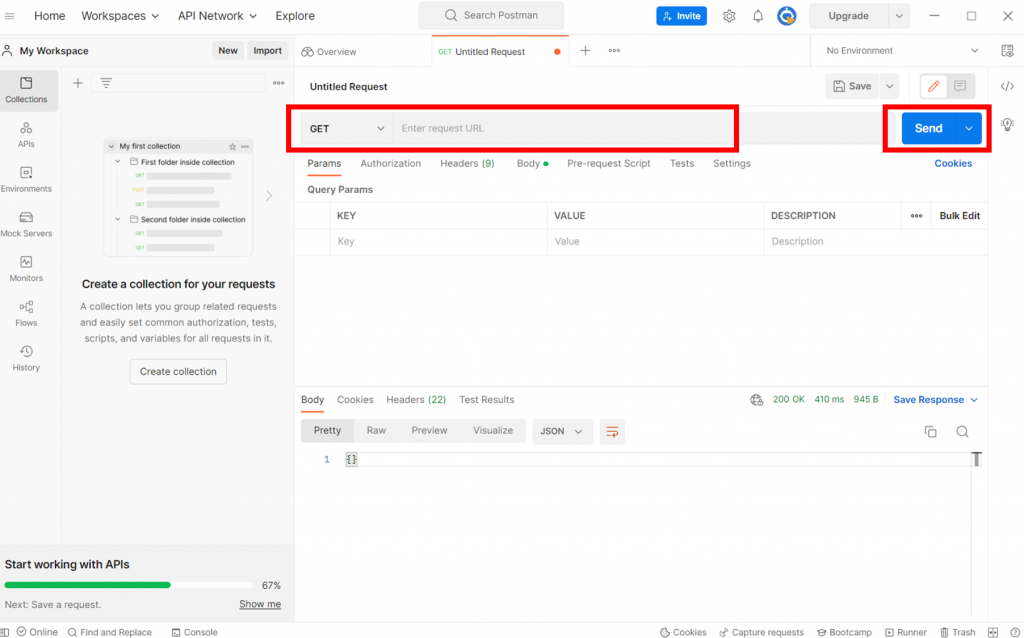
Task: Switch to the request Settings tab
Action: click(731, 163)
